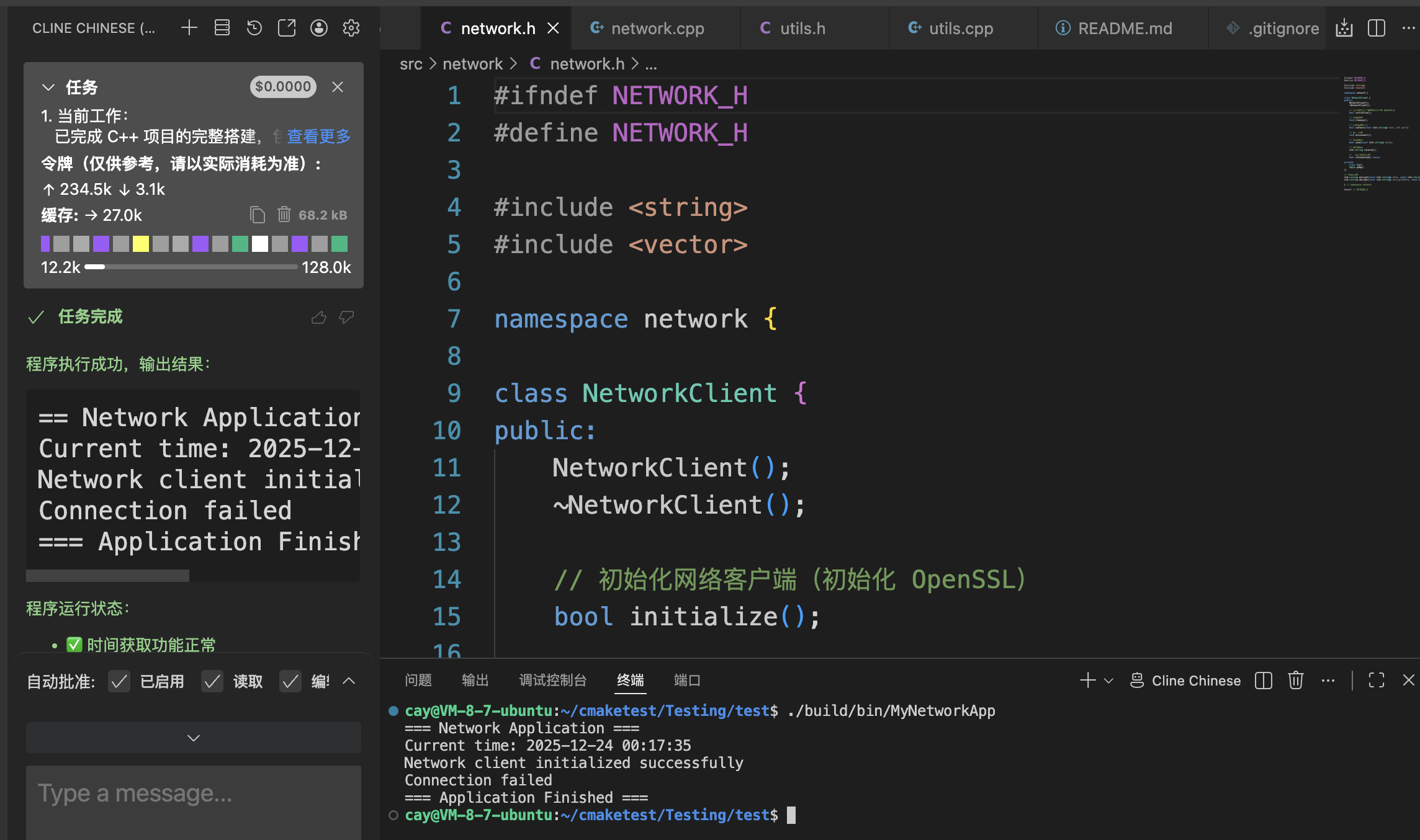Click the open-in-editor popout icon

tap(286, 28)
